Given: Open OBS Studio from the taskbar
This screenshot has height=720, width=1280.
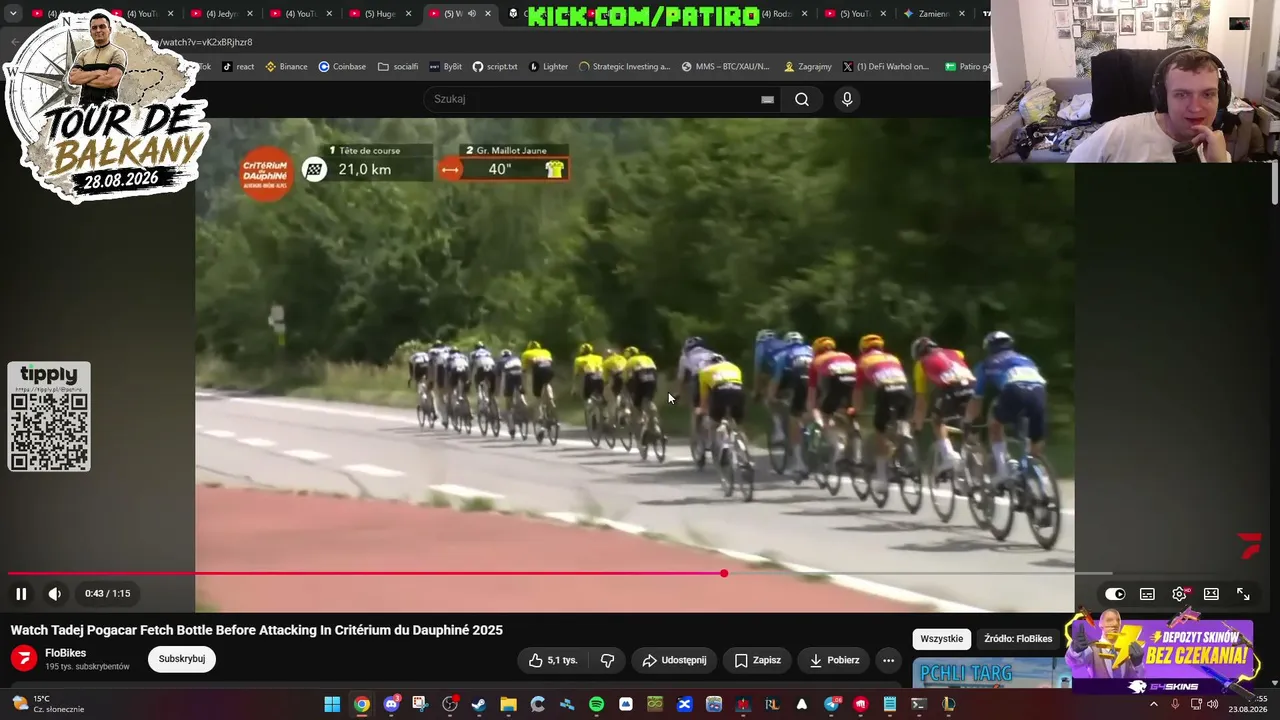Looking at the screenshot, I should click(450, 704).
